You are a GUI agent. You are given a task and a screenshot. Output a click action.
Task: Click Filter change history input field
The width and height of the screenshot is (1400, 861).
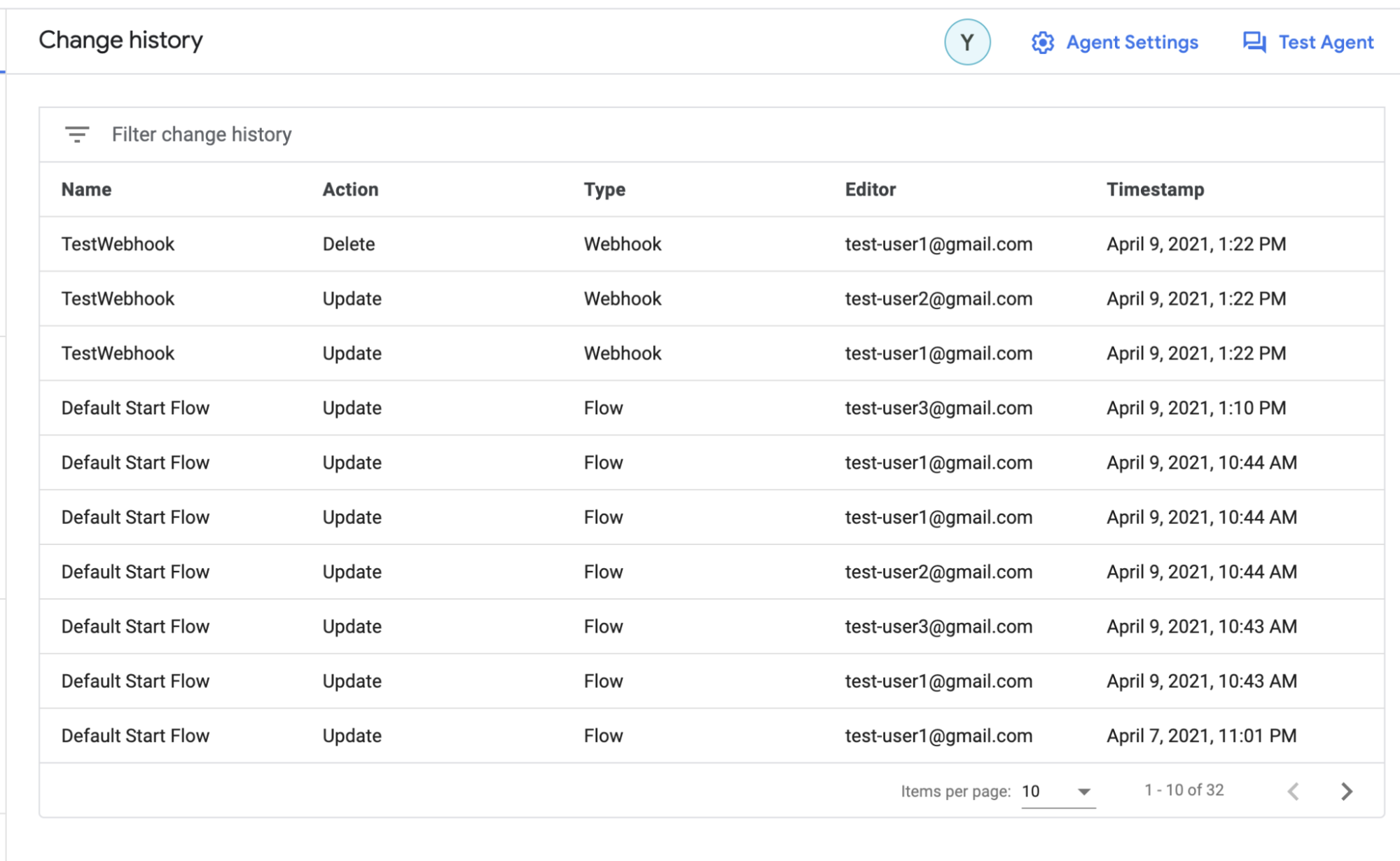coord(201,134)
